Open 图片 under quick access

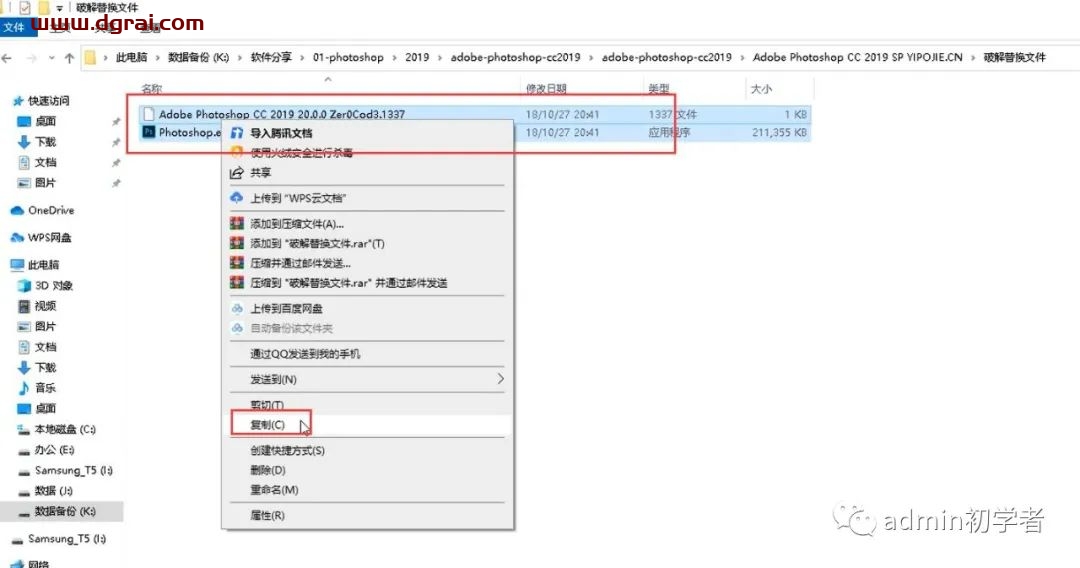45,183
